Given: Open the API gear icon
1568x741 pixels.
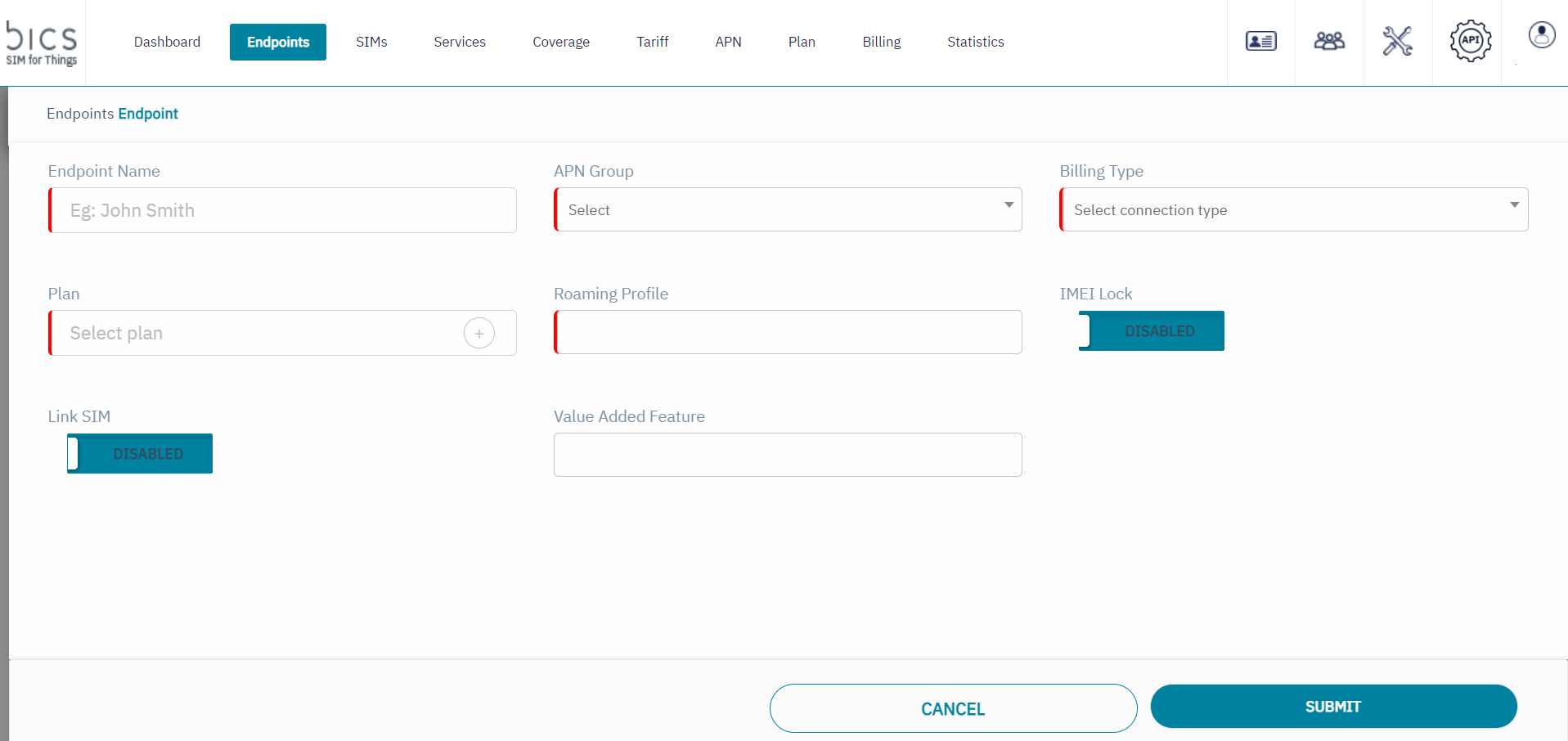Looking at the screenshot, I should [1470, 41].
